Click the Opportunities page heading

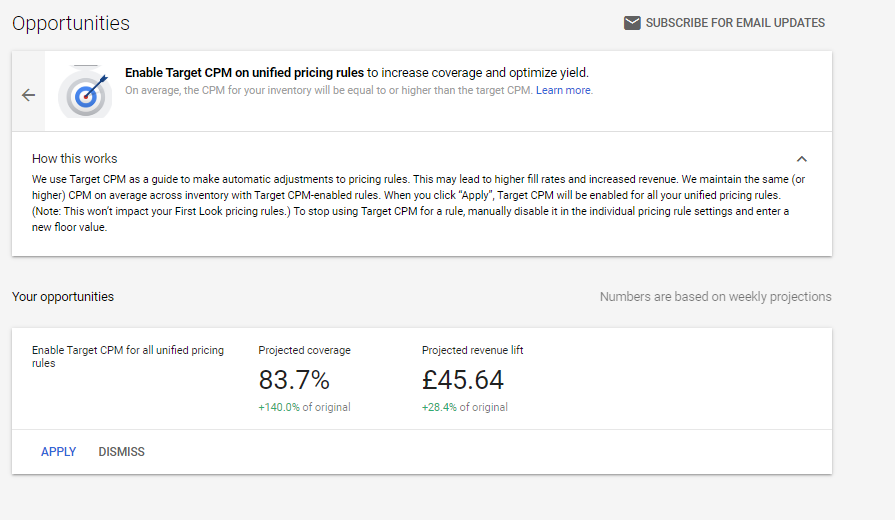[x=71, y=23]
